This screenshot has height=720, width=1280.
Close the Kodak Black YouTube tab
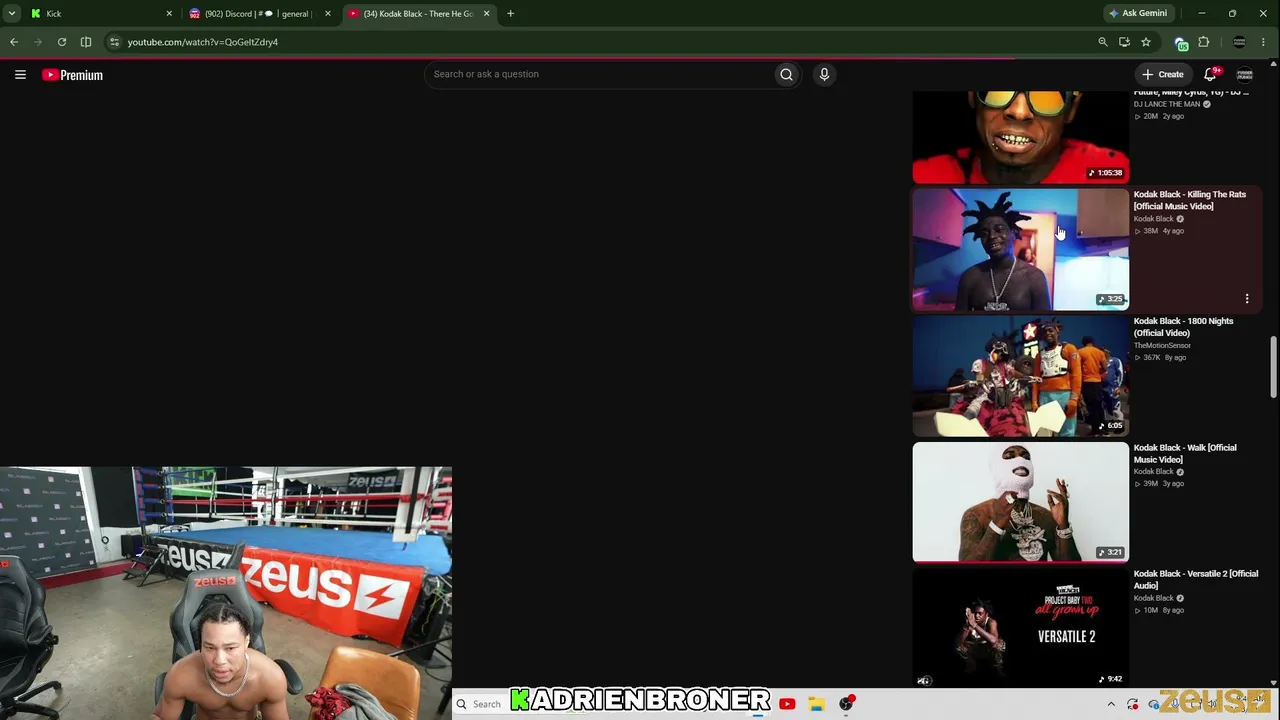click(x=487, y=14)
